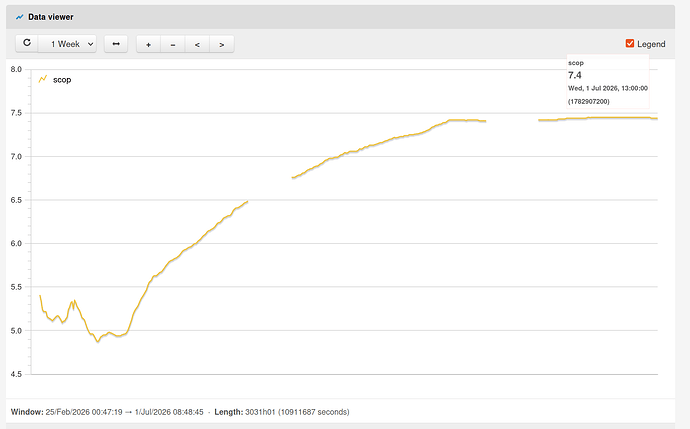Screen dimensions: 690x429
Task: Zoom out with the minus button
Action: point(173,44)
